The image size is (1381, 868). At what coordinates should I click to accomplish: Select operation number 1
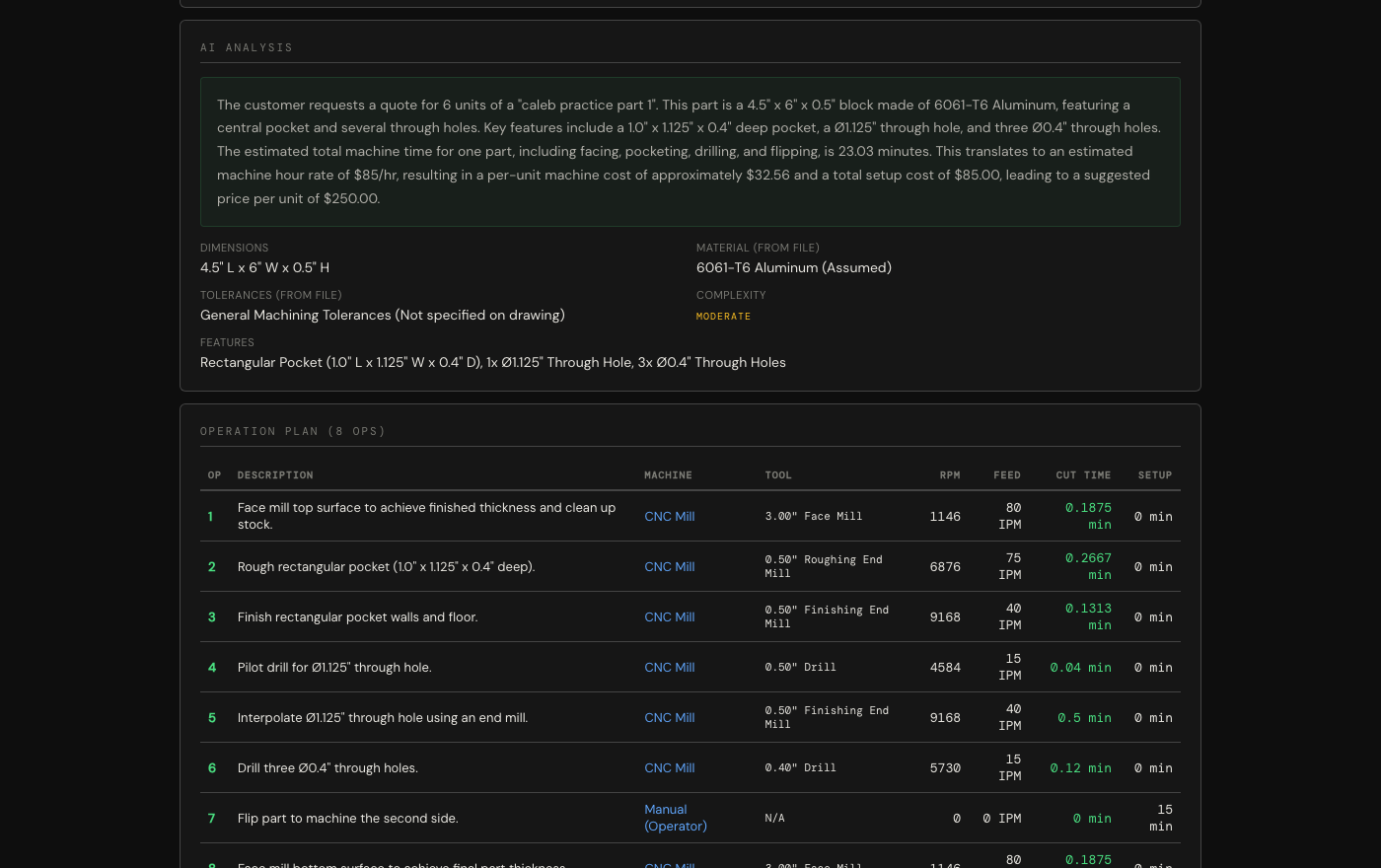point(210,516)
